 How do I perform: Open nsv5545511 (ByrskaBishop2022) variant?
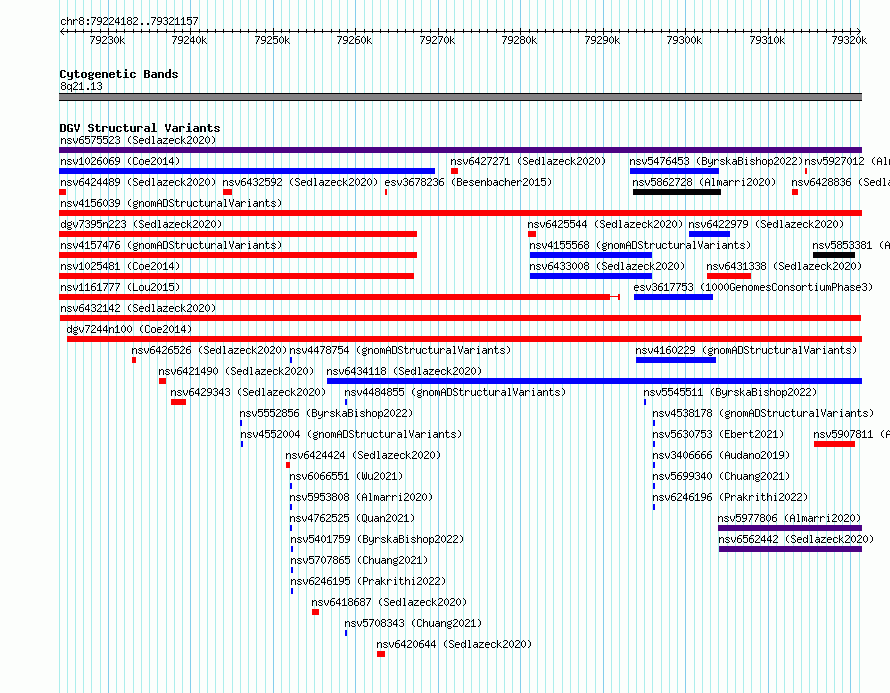tap(730, 392)
